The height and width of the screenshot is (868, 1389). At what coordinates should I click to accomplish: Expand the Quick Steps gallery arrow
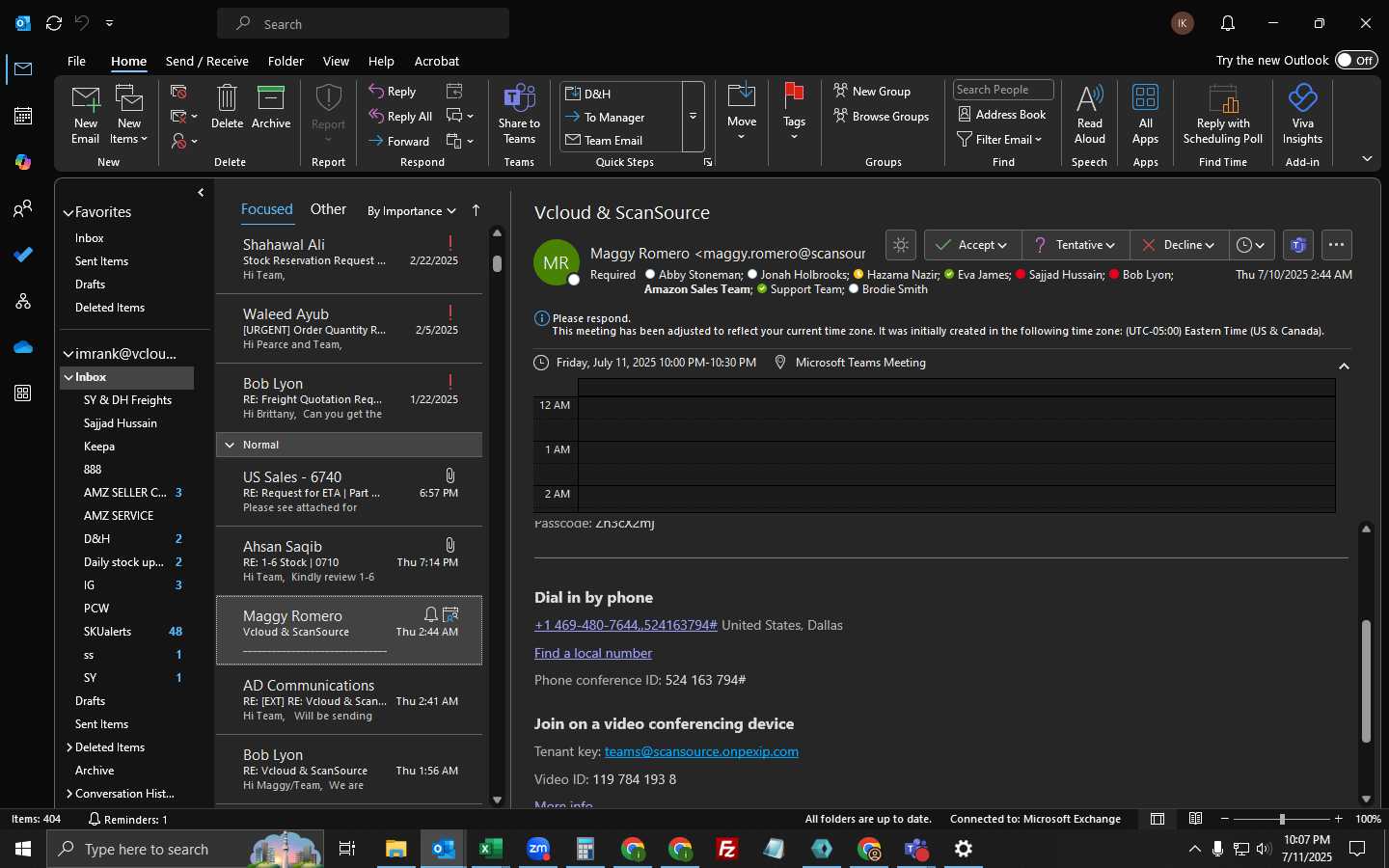693,117
